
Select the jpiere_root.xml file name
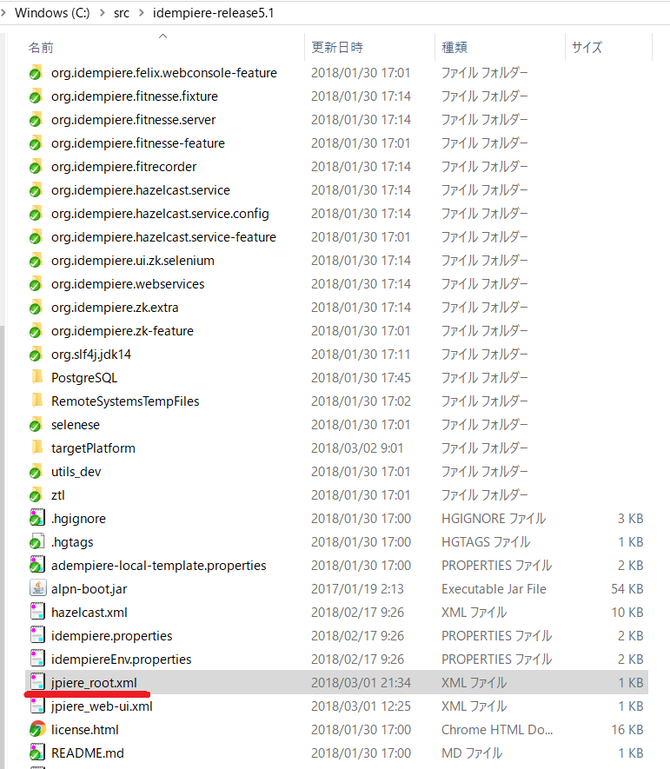point(94,683)
